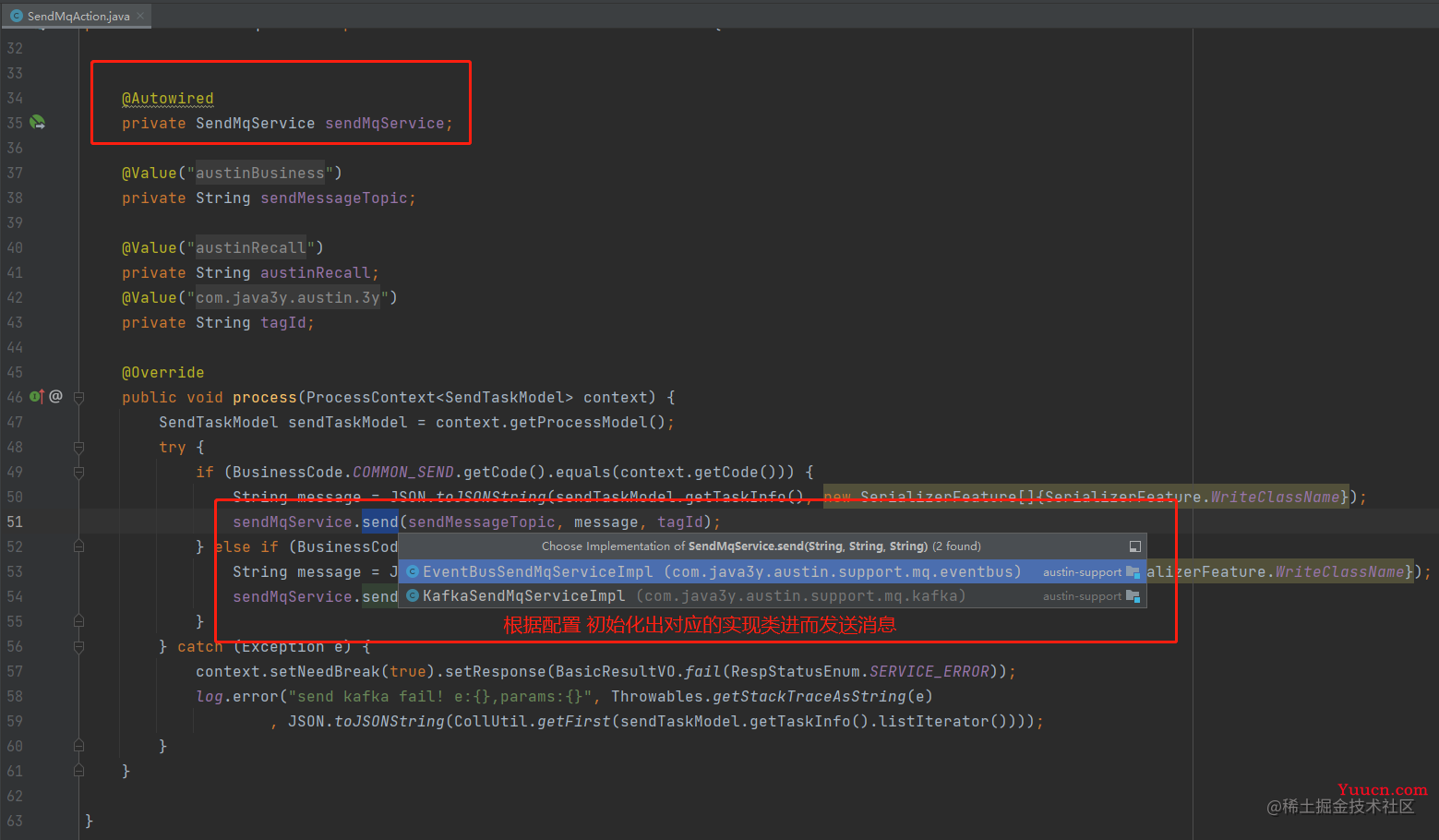The image size is (1439, 840).
Task: Close the SendMqAction.java editor tab
Action: (140, 16)
